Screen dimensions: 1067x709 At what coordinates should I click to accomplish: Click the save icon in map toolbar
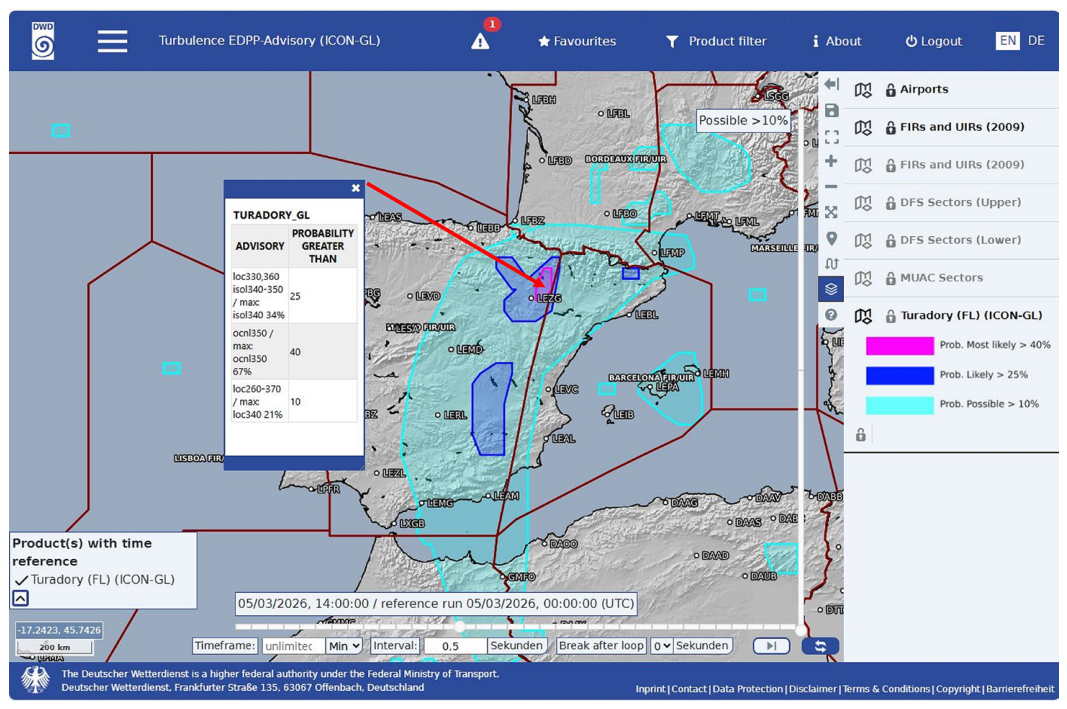831,110
